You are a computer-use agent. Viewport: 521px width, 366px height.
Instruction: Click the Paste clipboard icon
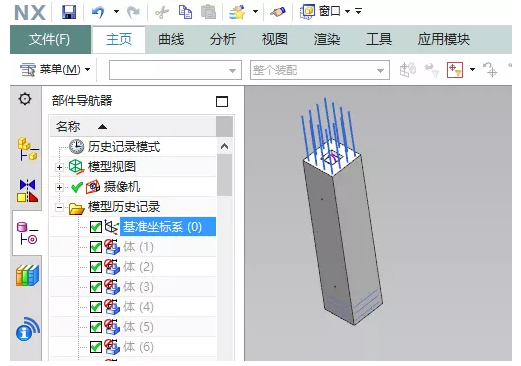(208, 12)
